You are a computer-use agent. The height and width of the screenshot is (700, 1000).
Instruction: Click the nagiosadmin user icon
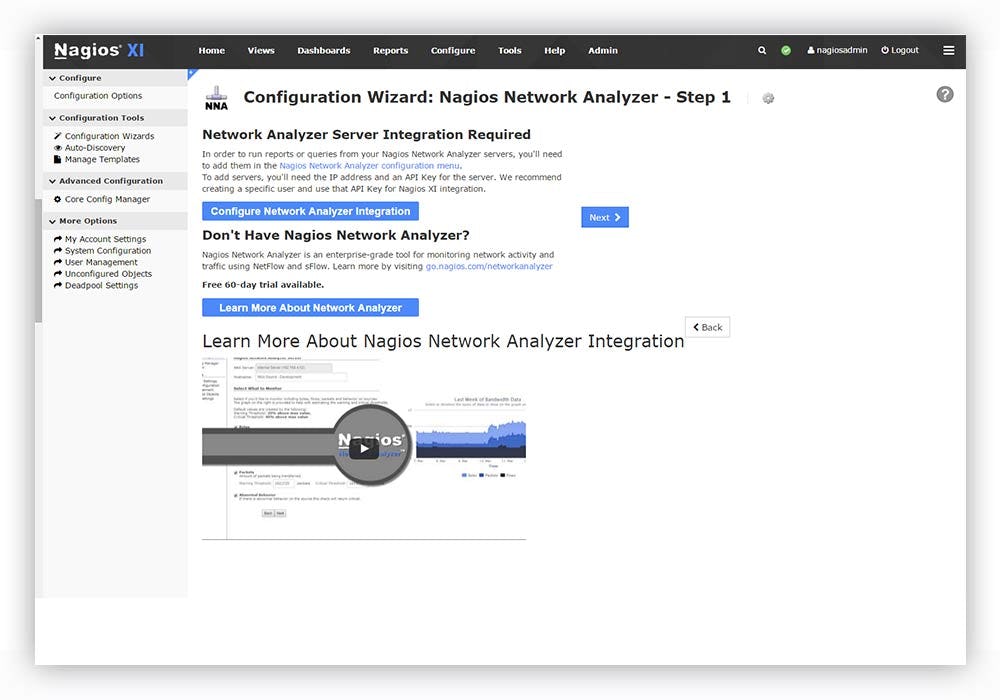point(810,50)
